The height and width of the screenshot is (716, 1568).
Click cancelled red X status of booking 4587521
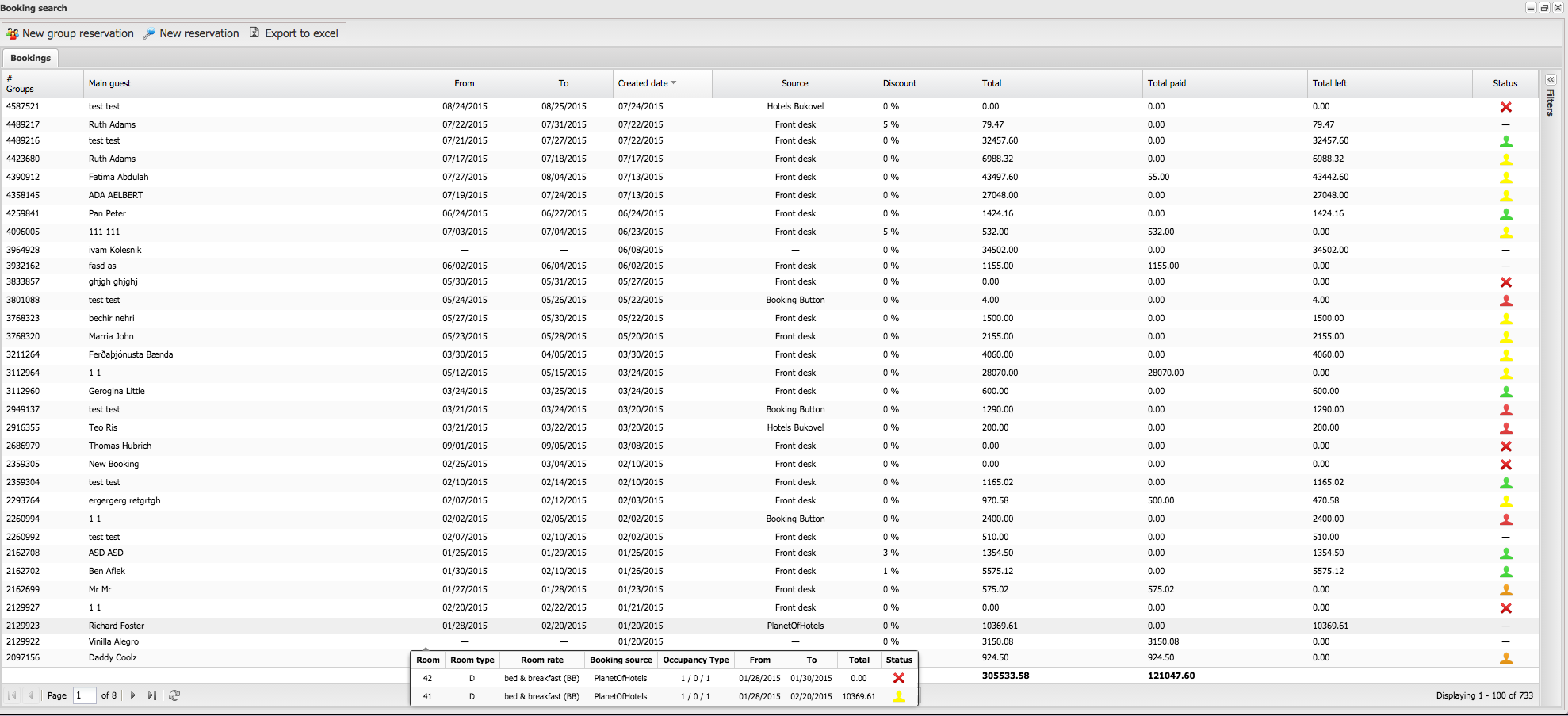click(x=1506, y=107)
